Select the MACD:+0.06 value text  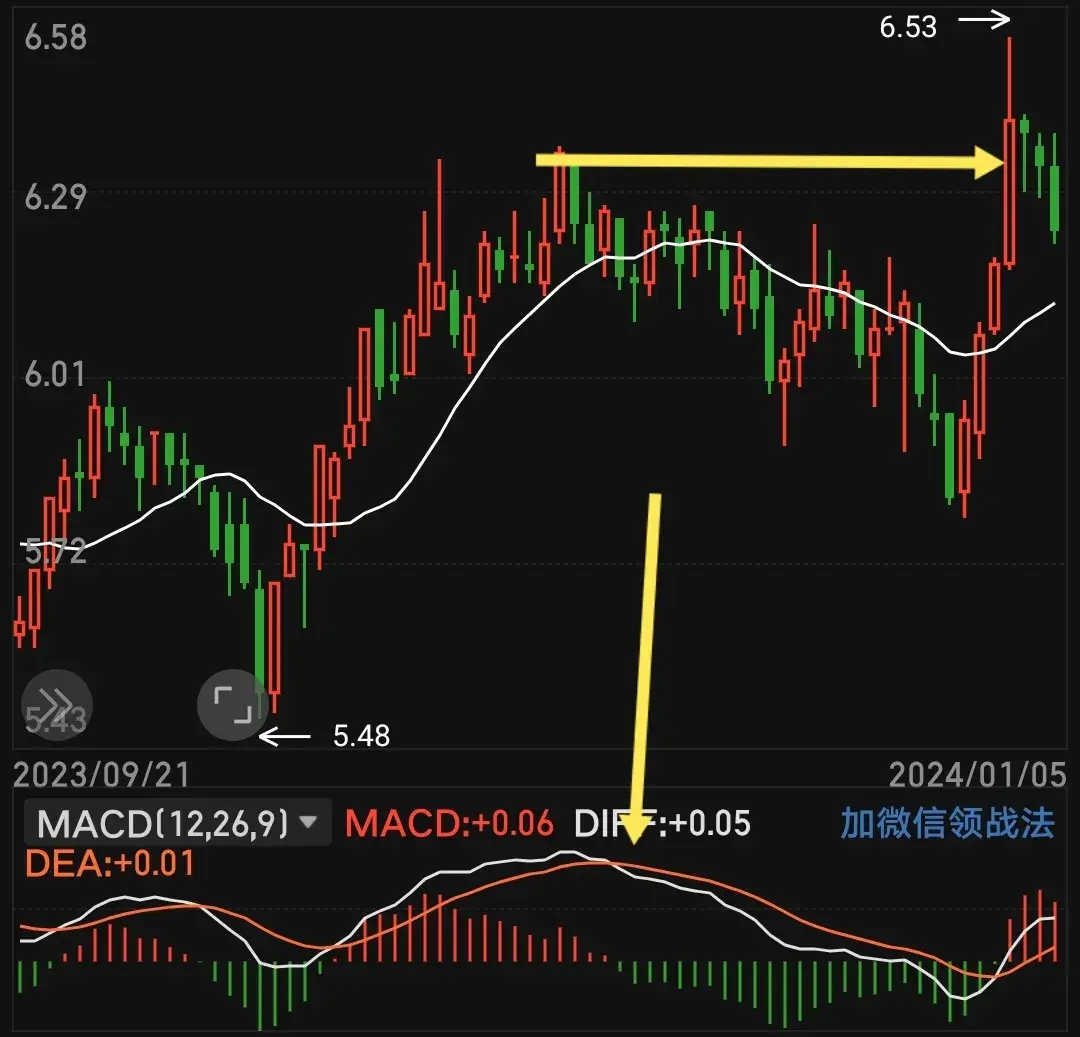point(449,823)
